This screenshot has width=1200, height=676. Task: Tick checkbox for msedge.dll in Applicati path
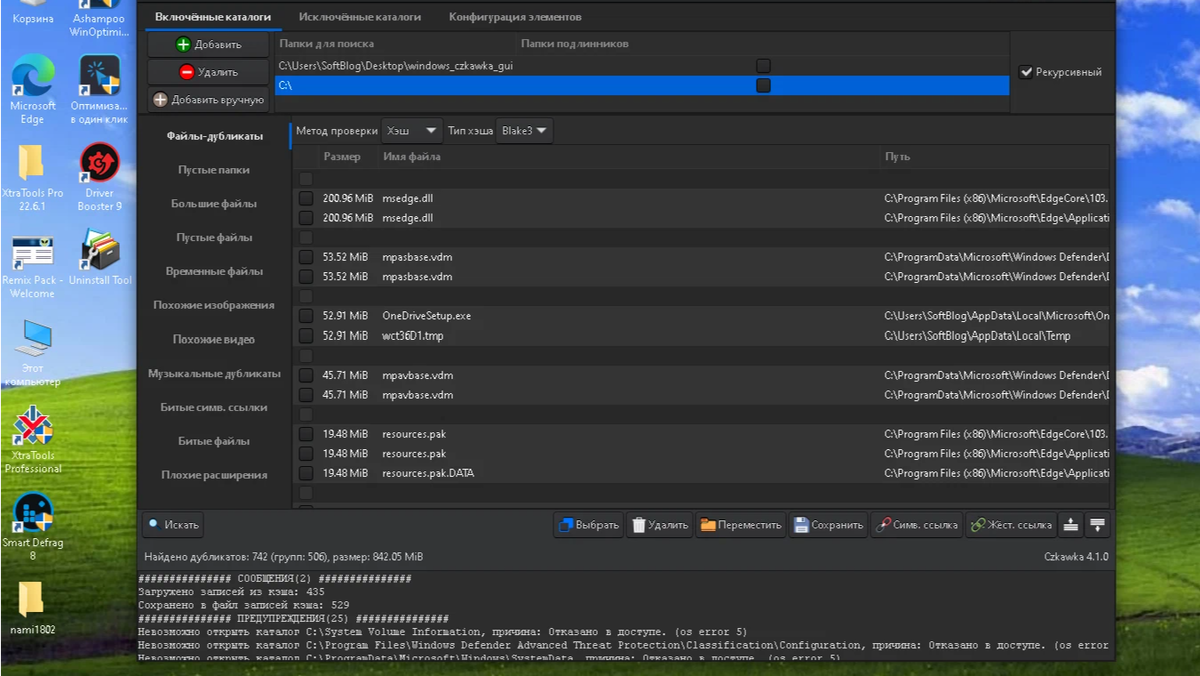[306, 218]
